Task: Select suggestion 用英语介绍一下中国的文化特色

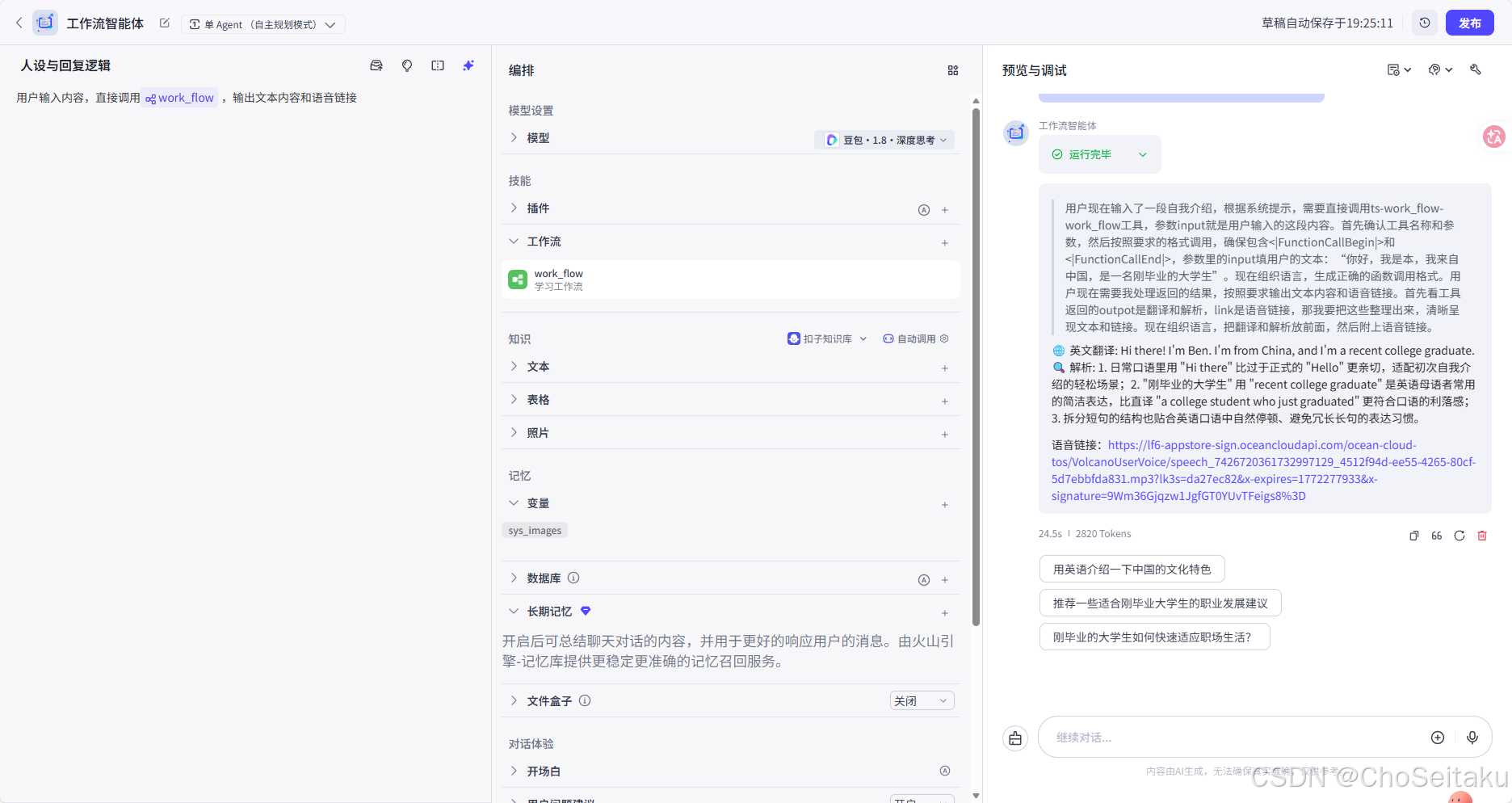Action: click(1132, 570)
